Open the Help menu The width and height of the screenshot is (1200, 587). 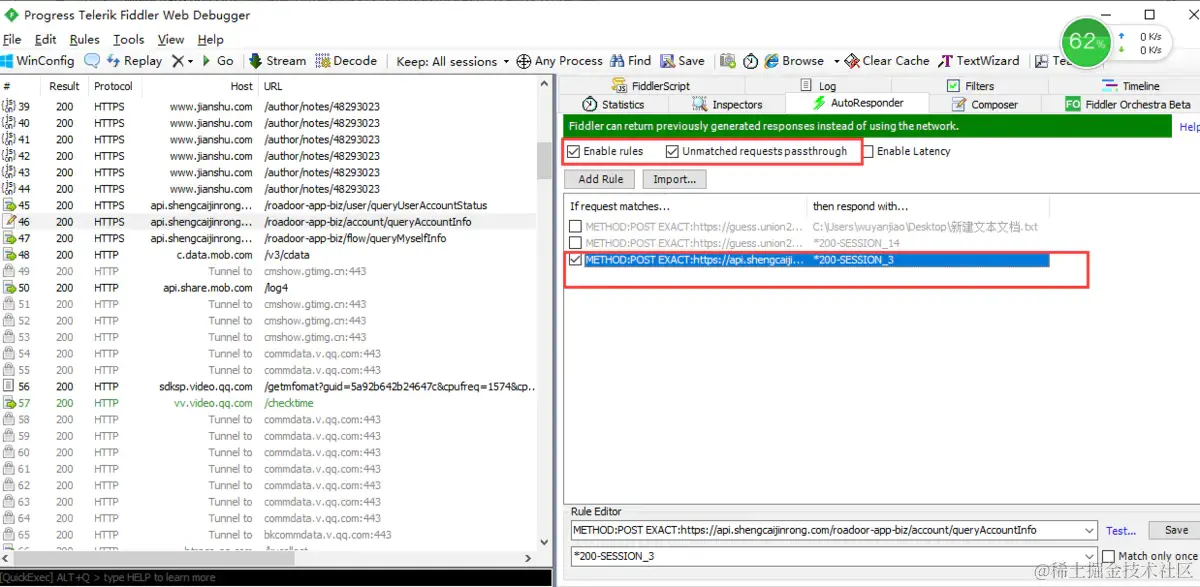[x=211, y=40]
